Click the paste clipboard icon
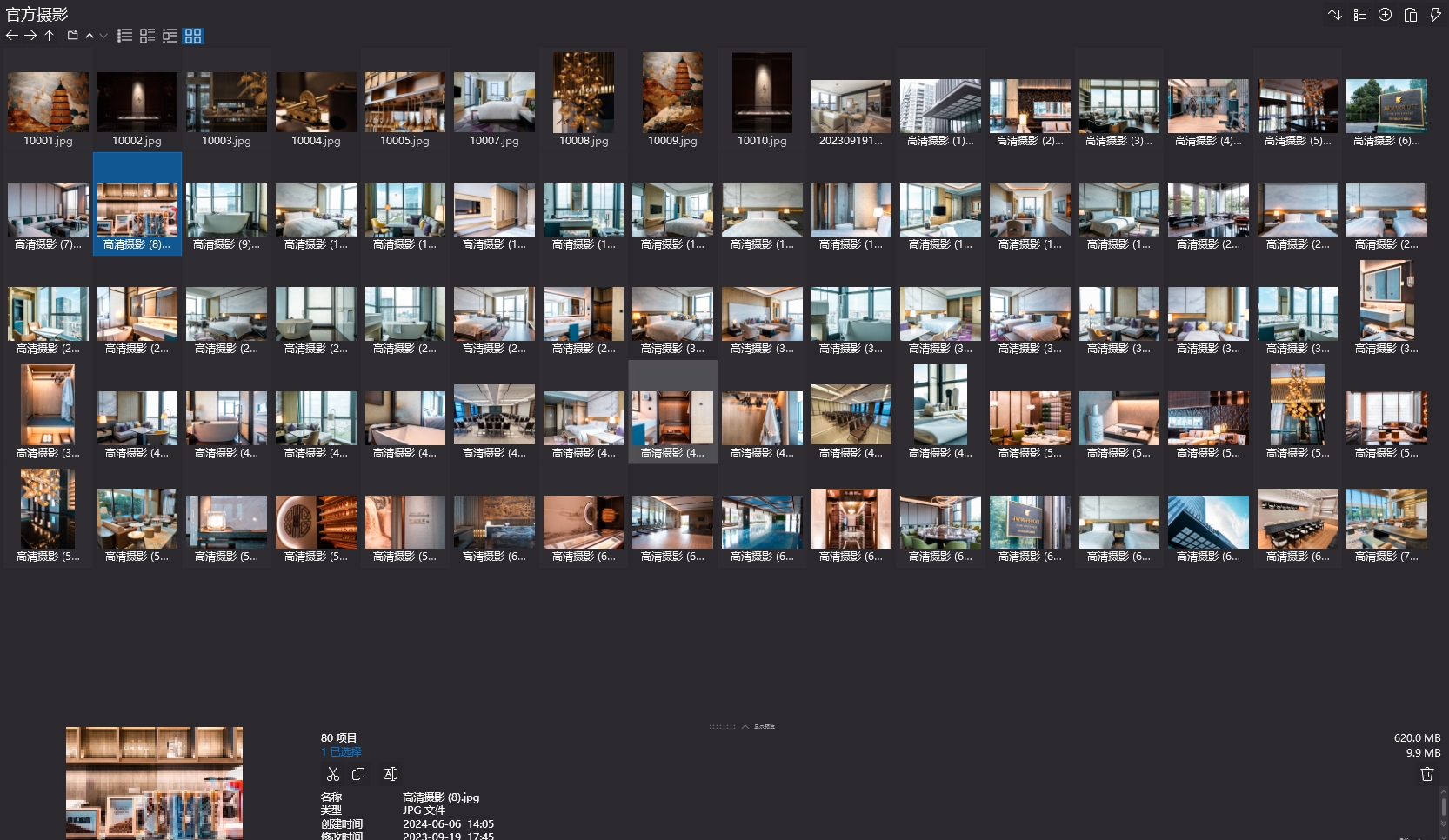1449x840 pixels. coord(1411,15)
